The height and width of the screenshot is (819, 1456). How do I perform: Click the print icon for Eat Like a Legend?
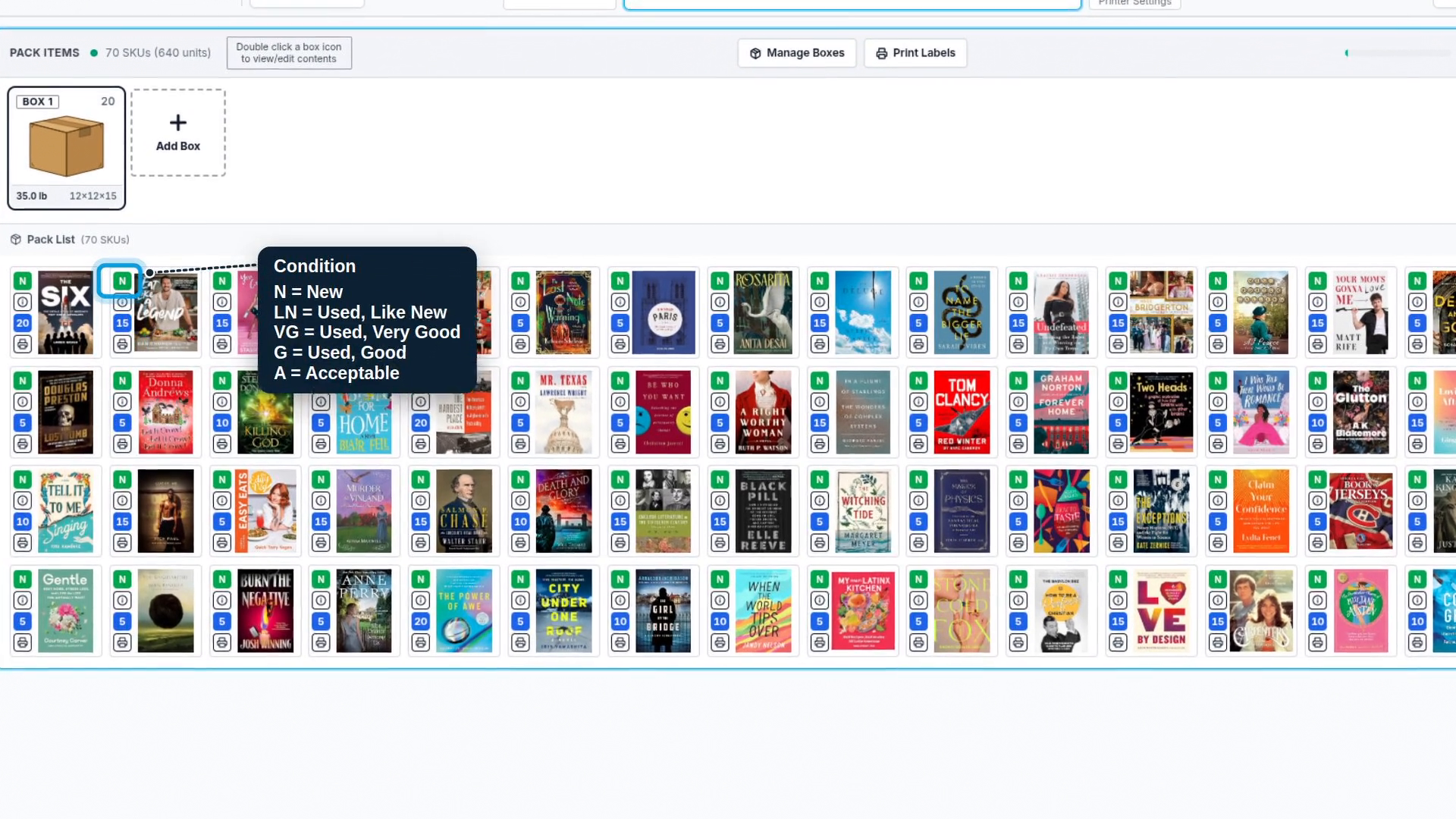[x=122, y=344]
